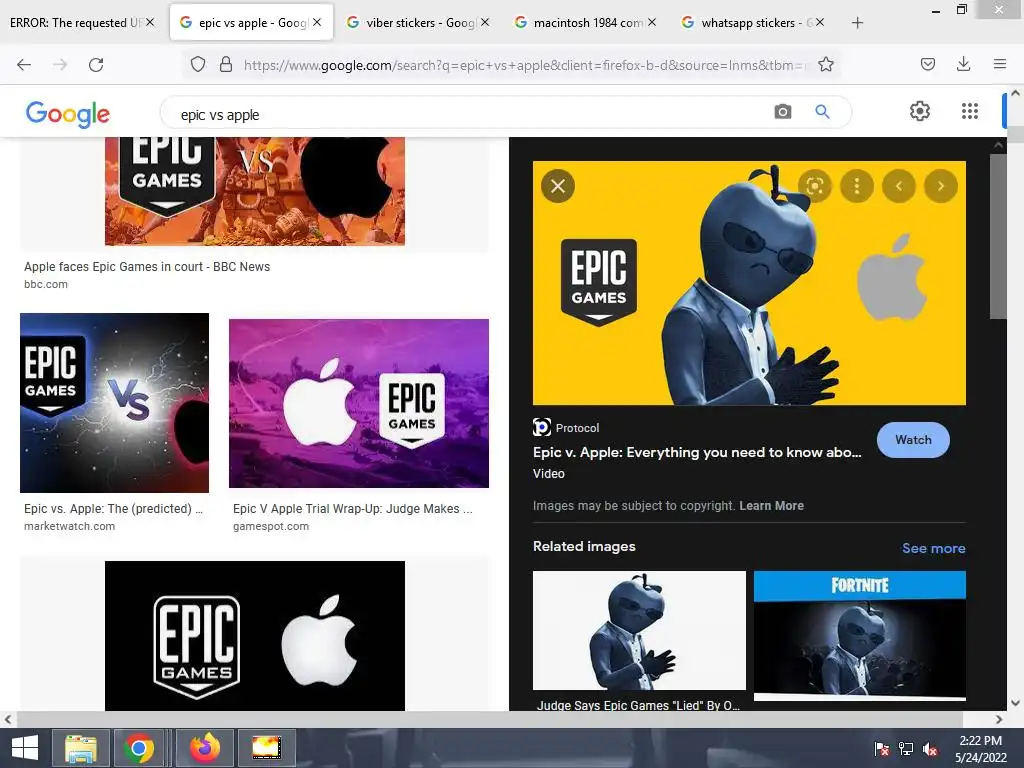Screen dimensions: 1024x768
Task: Click the Epic vs. Apple: The (predicted) caption
Action: tap(114, 509)
